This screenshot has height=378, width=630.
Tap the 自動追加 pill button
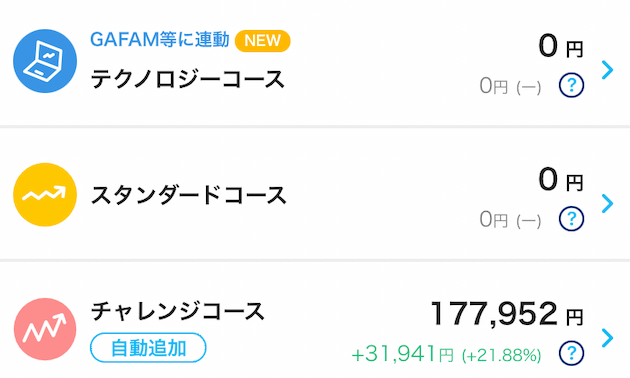coord(148,348)
